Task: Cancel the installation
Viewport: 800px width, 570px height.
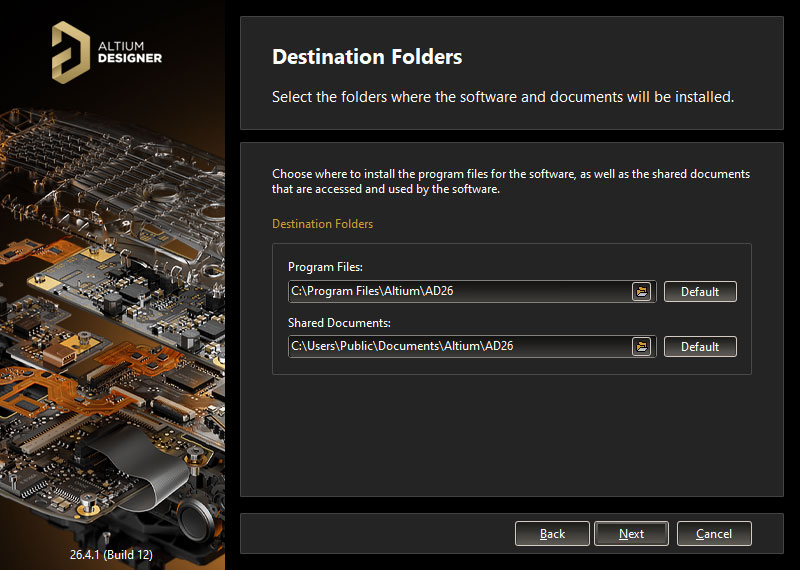Action: [x=714, y=534]
